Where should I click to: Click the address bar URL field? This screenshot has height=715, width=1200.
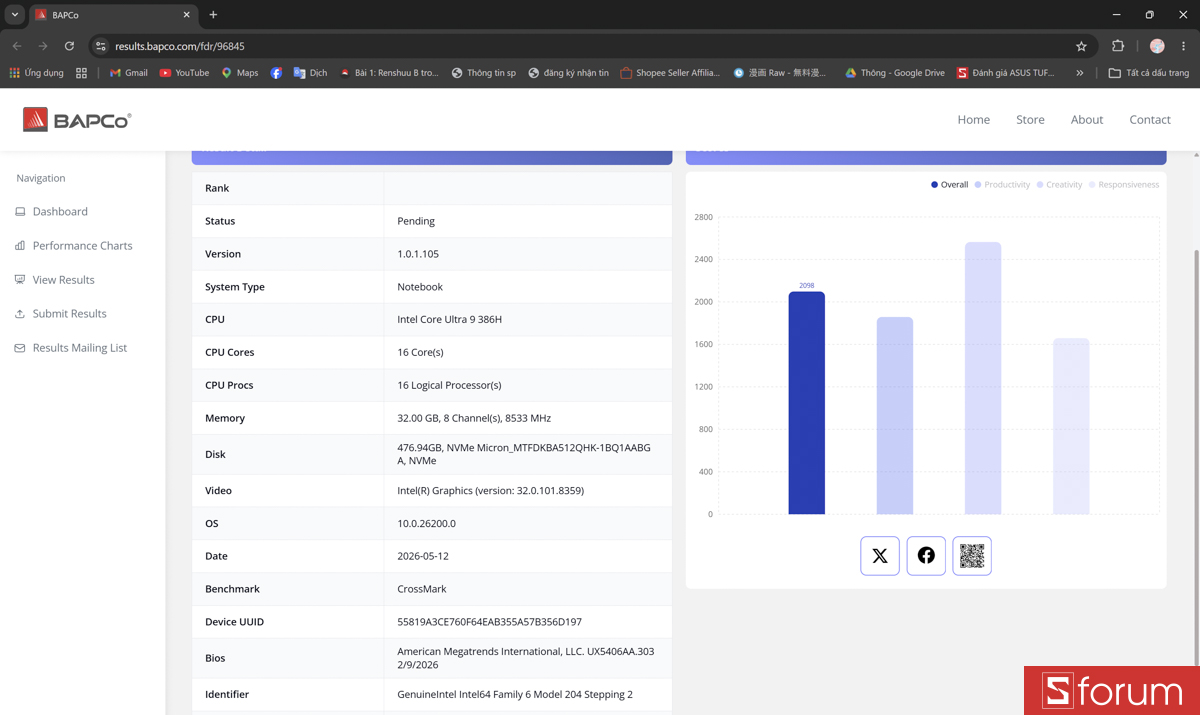click(590, 46)
